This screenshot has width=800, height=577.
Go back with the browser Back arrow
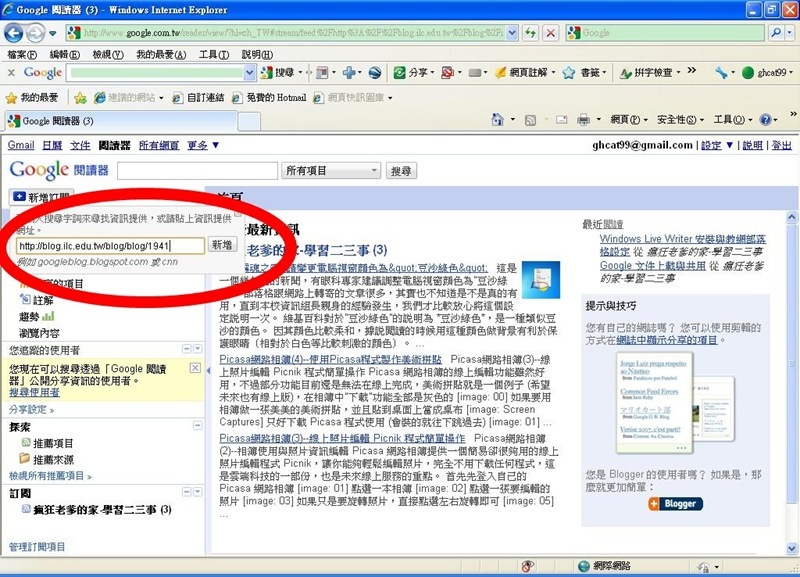coord(14,34)
